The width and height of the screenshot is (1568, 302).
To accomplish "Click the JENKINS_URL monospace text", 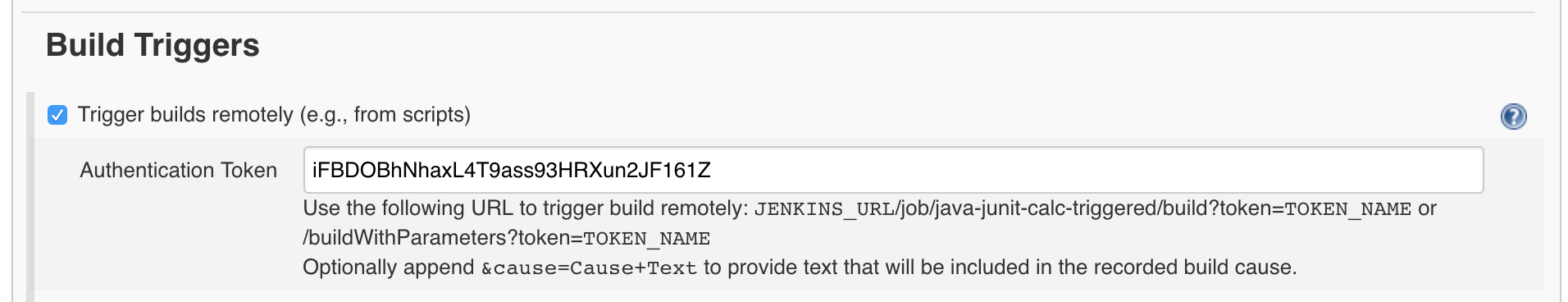I will tap(823, 209).
